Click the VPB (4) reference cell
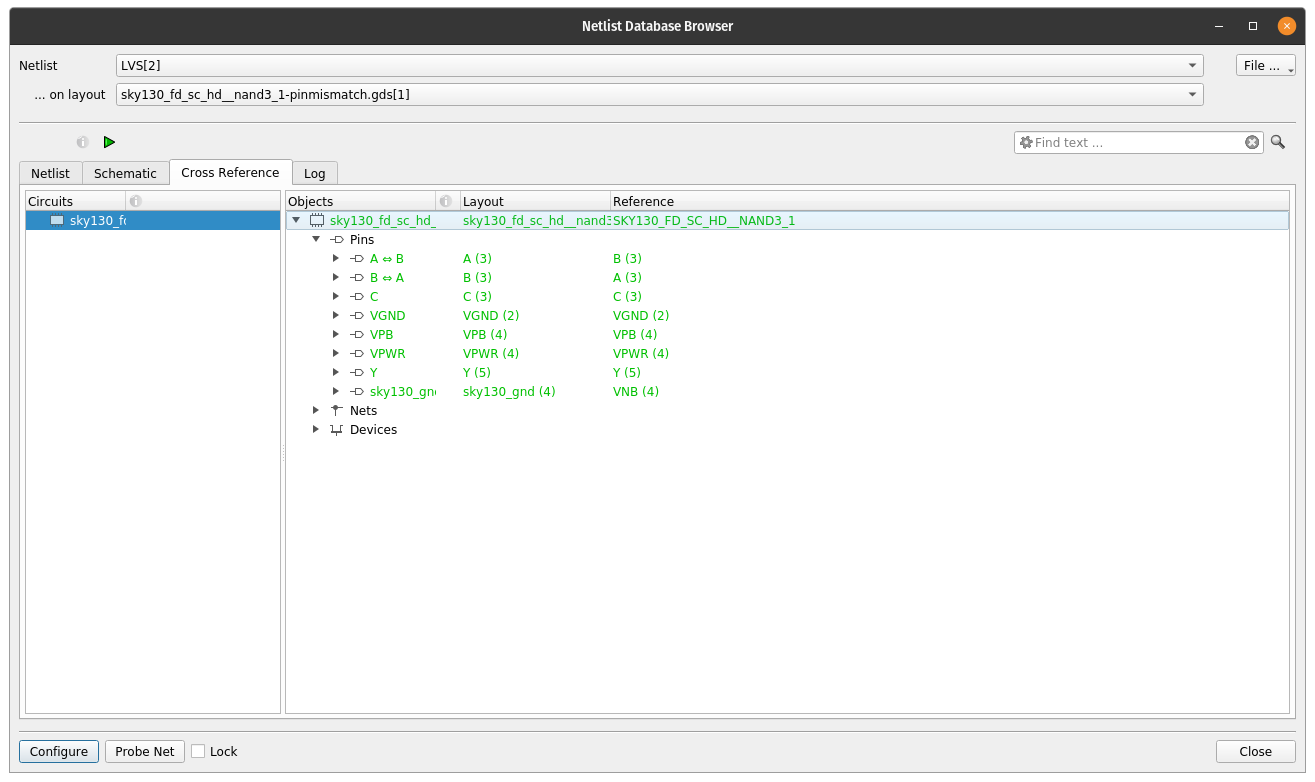The image size is (1315, 782). pos(635,335)
